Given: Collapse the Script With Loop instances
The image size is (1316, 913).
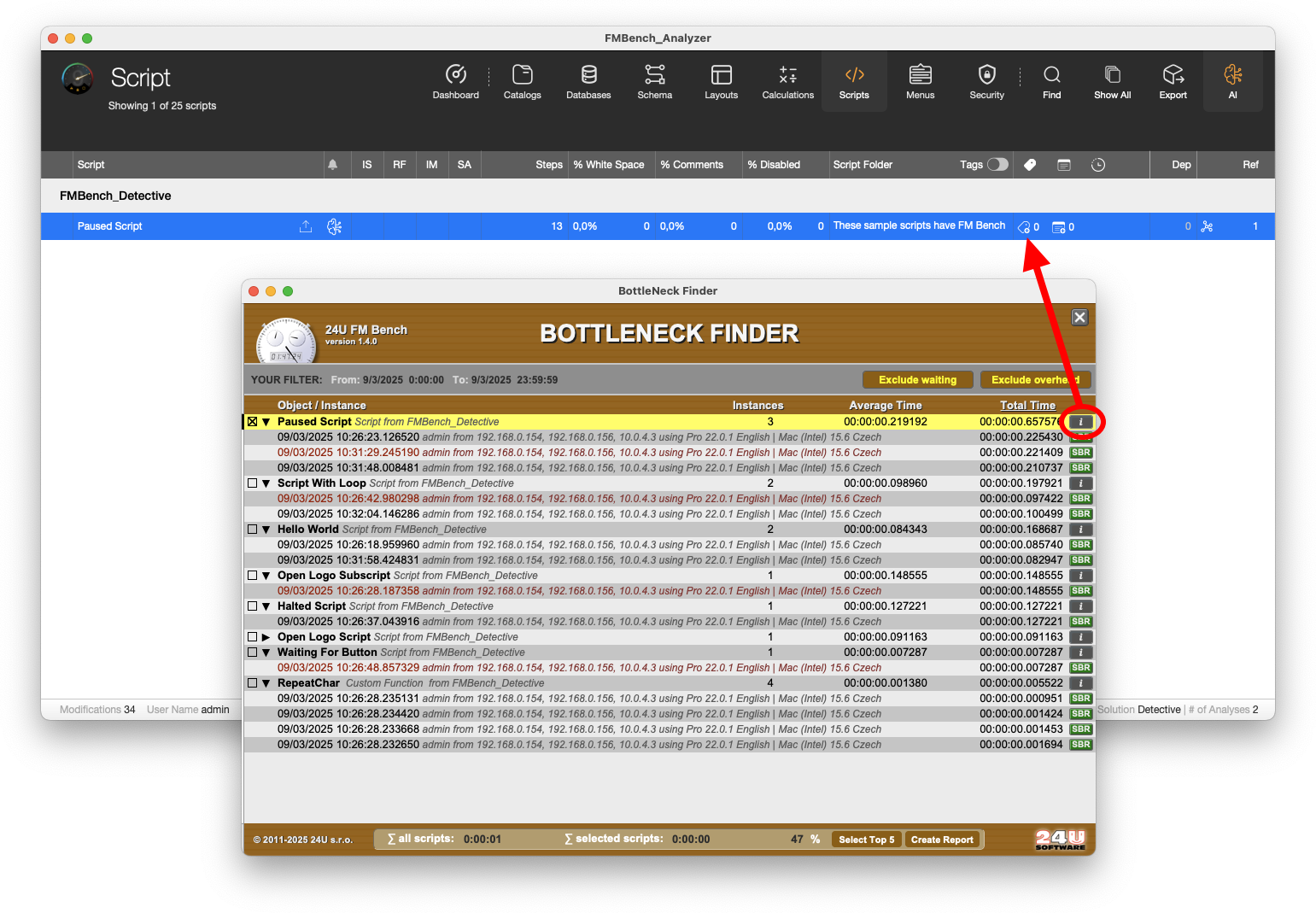Looking at the screenshot, I should click(x=266, y=483).
